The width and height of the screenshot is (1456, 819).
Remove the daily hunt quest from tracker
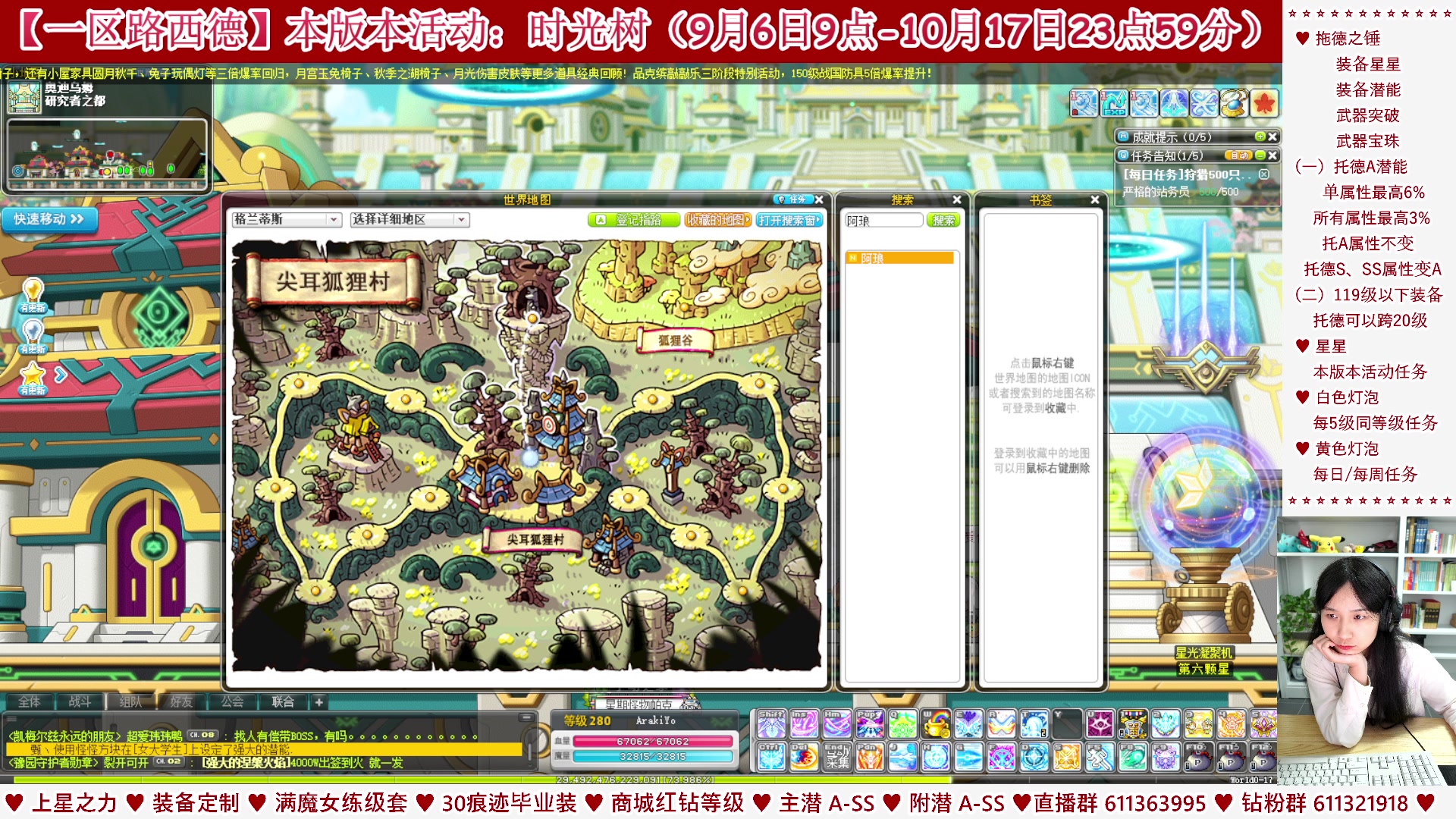point(1264,174)
